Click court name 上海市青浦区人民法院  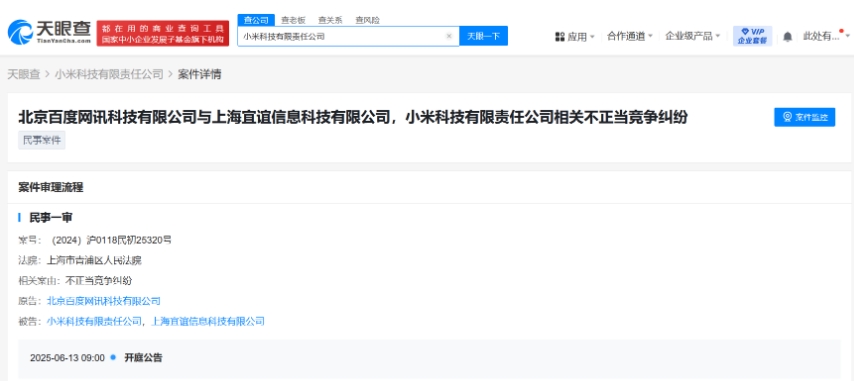coord(94,260)
